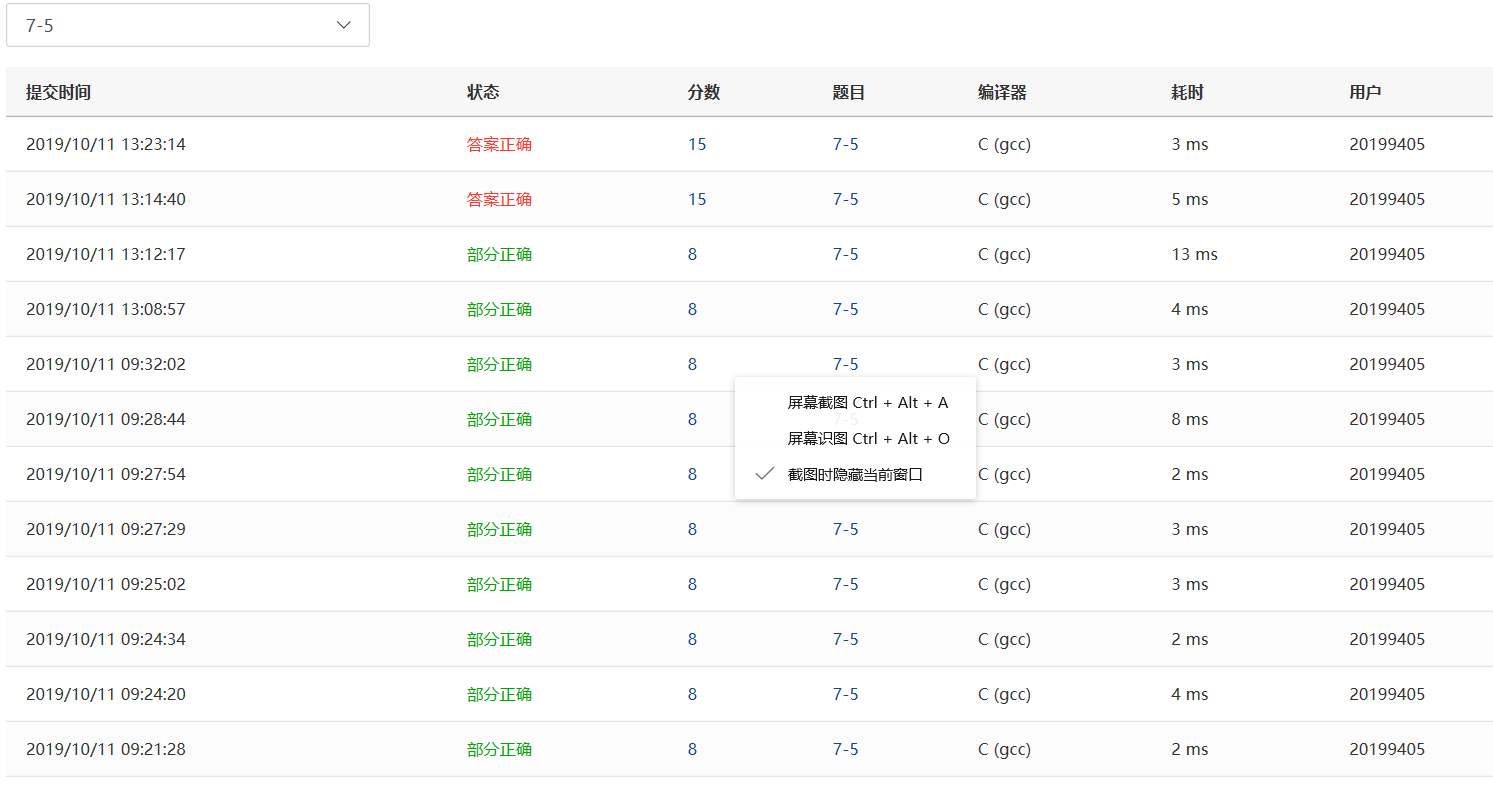
Task: Click 部分正确 status in the 13:08:57 row
Action: click(x=499, y=309)
